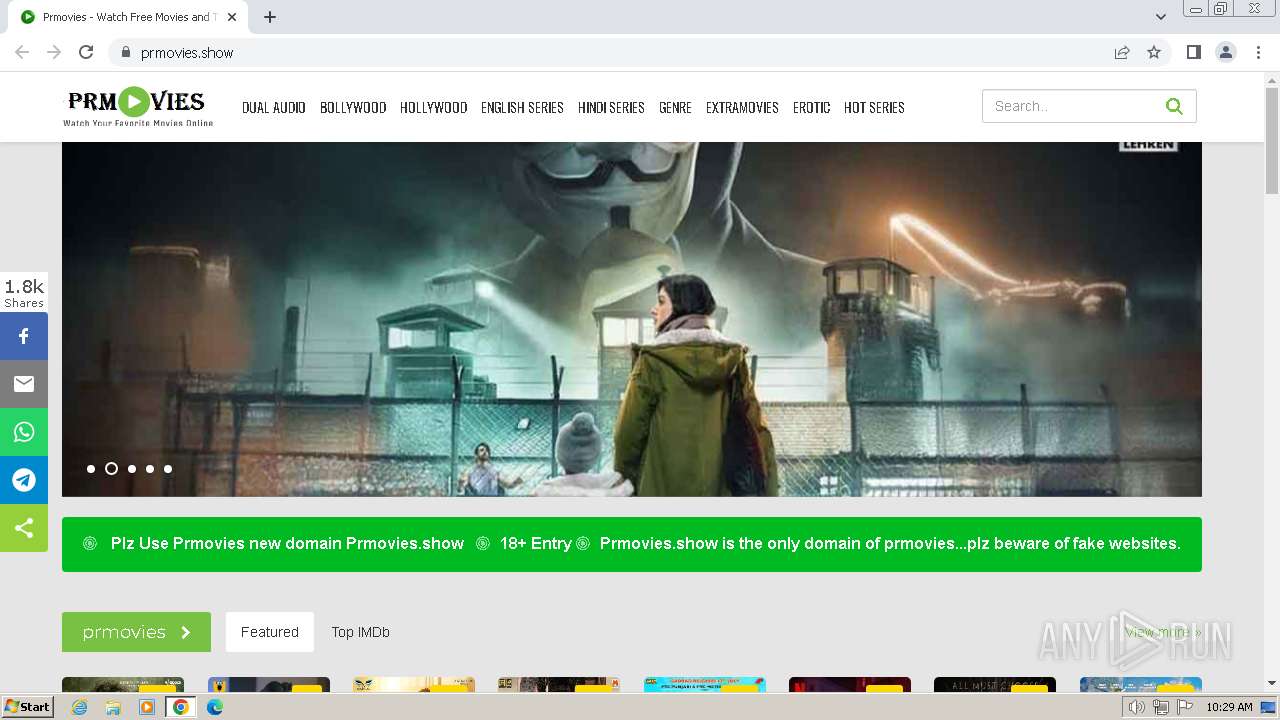This screenshot has width=1280, height=720.
Task: Open Windows Media Player taskbar icon
Action: point(147,707)
